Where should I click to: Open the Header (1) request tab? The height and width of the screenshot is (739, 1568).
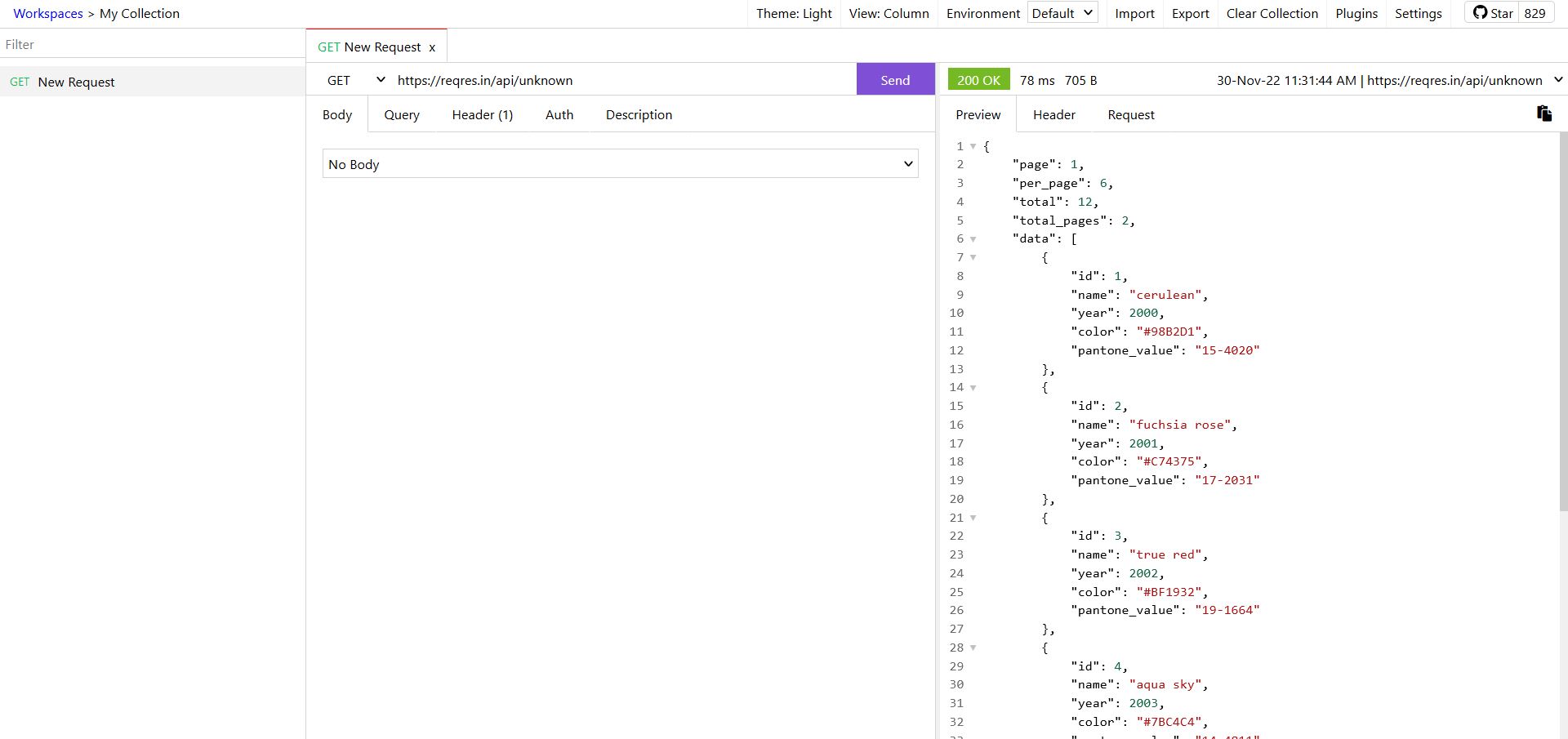click(x=482, y=114)
